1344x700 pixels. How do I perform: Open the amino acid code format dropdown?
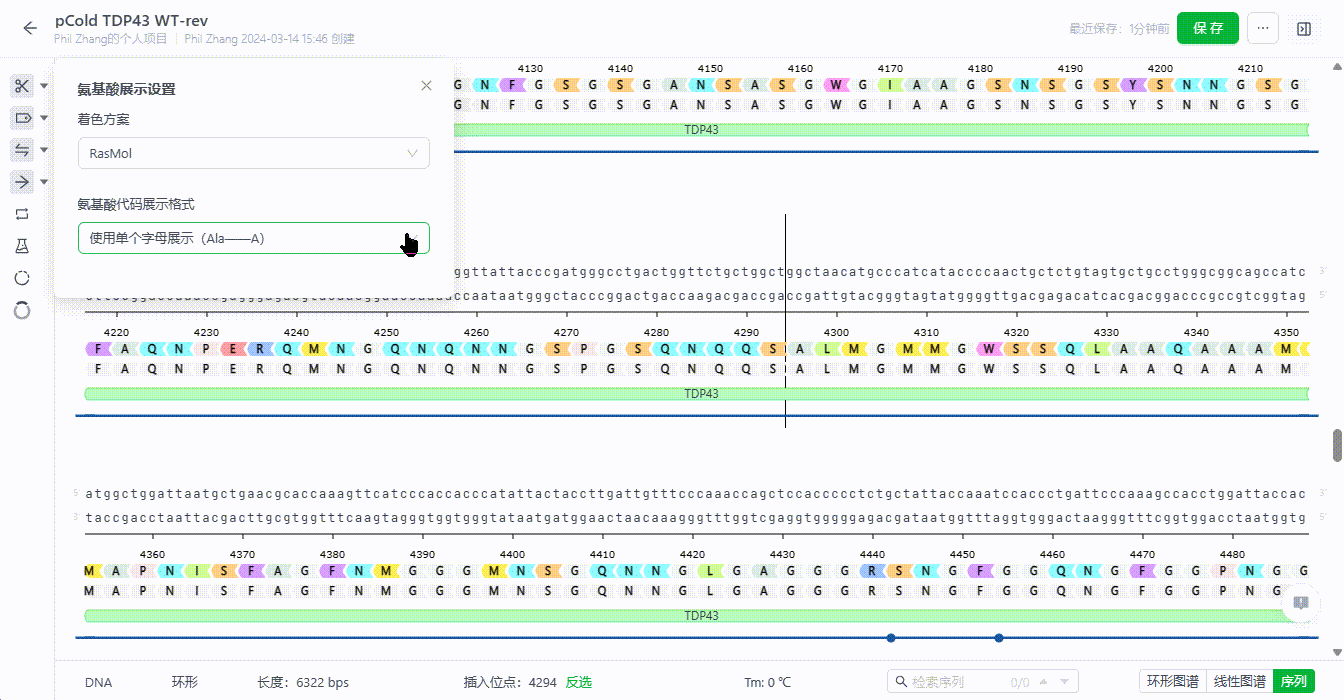254,238
